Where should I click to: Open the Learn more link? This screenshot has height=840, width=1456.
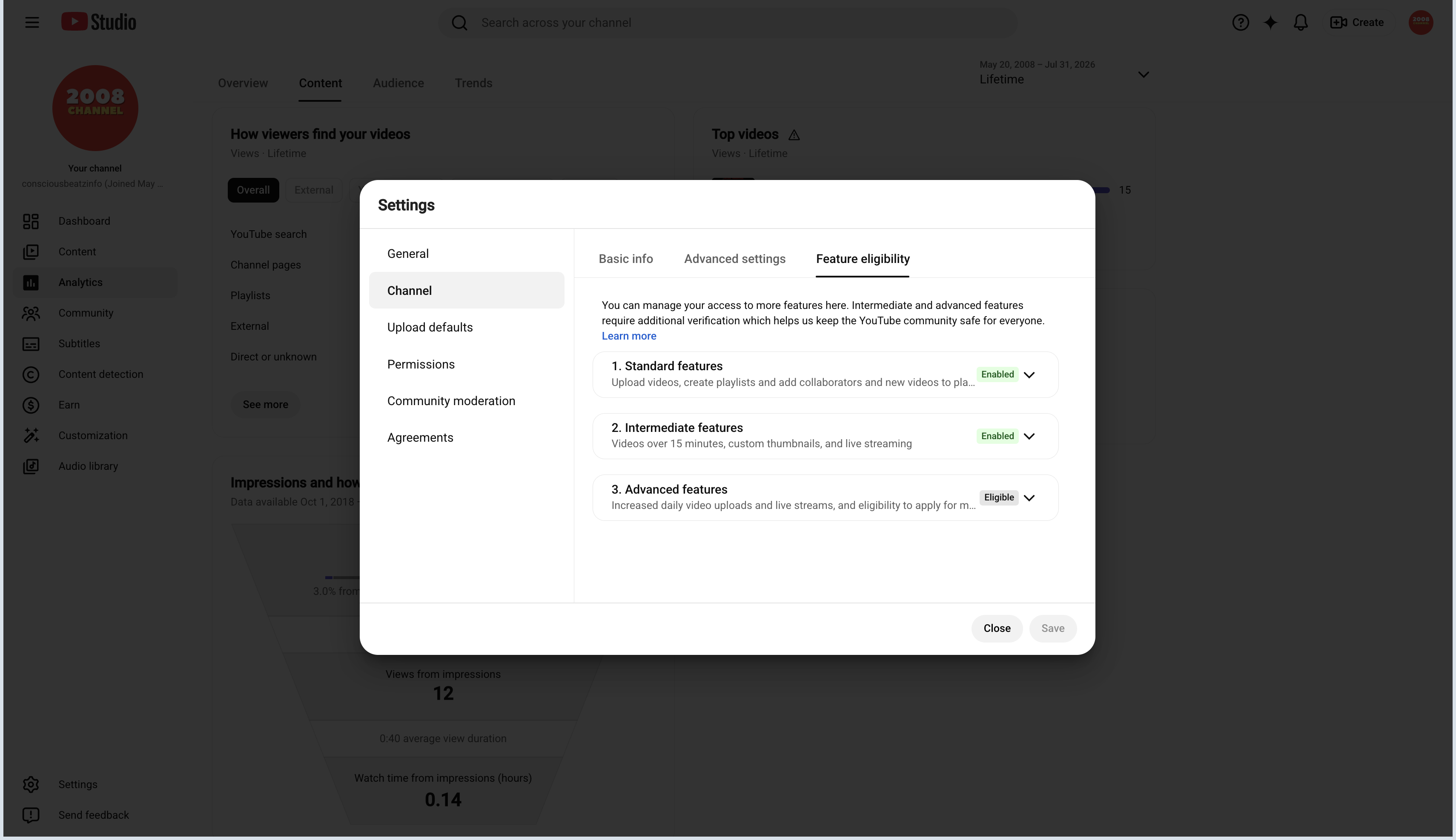(629, 336)
